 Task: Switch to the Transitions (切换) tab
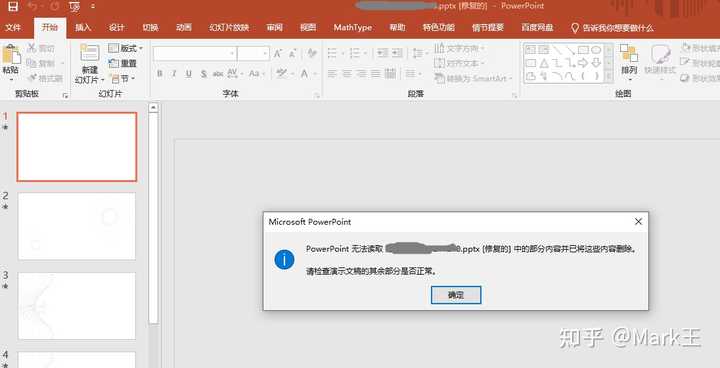[x=150, y=28]
